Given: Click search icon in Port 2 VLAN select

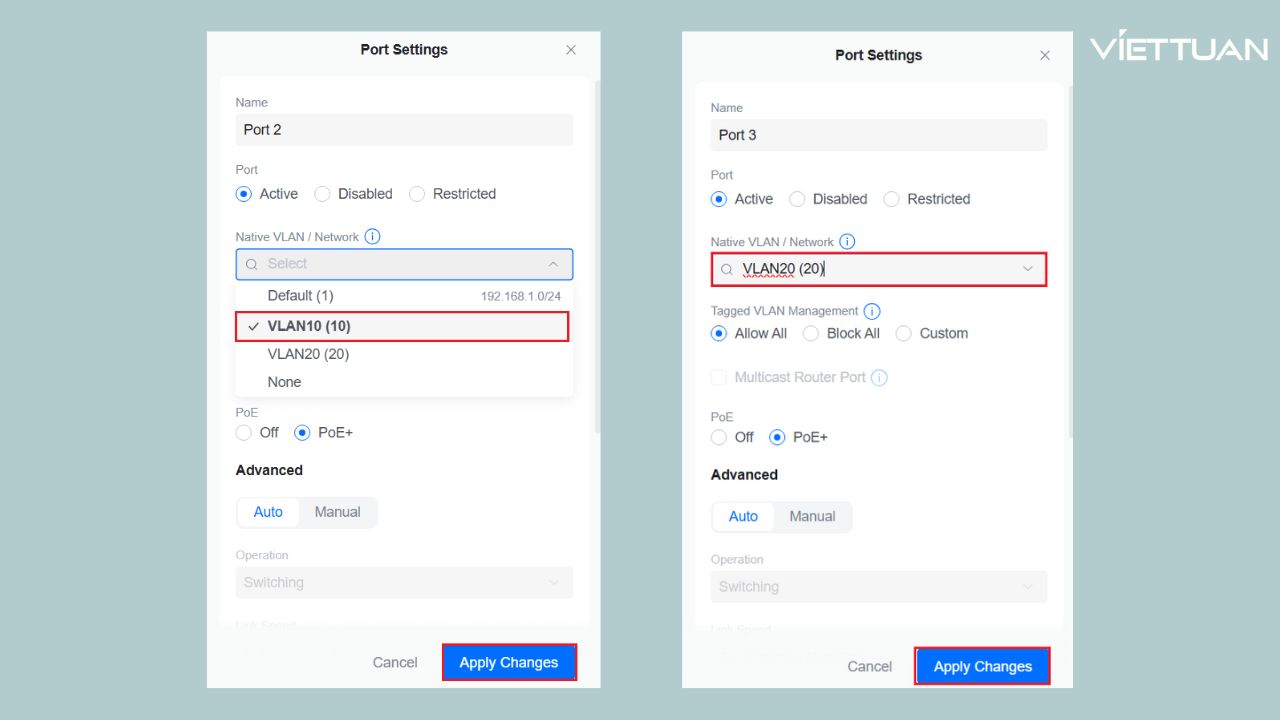Looking at the screenshot, I should coord(252,264).
